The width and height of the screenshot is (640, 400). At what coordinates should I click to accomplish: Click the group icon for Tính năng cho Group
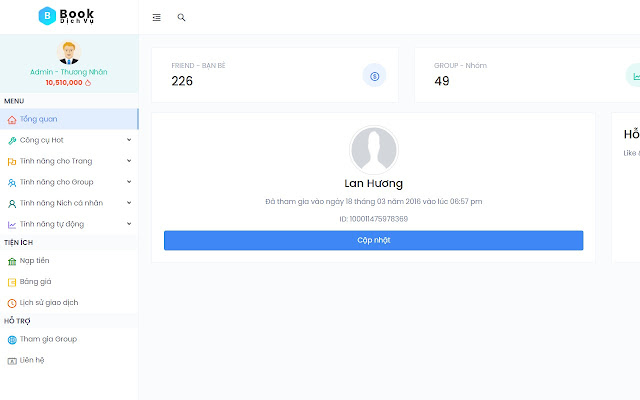pos(12,182)
